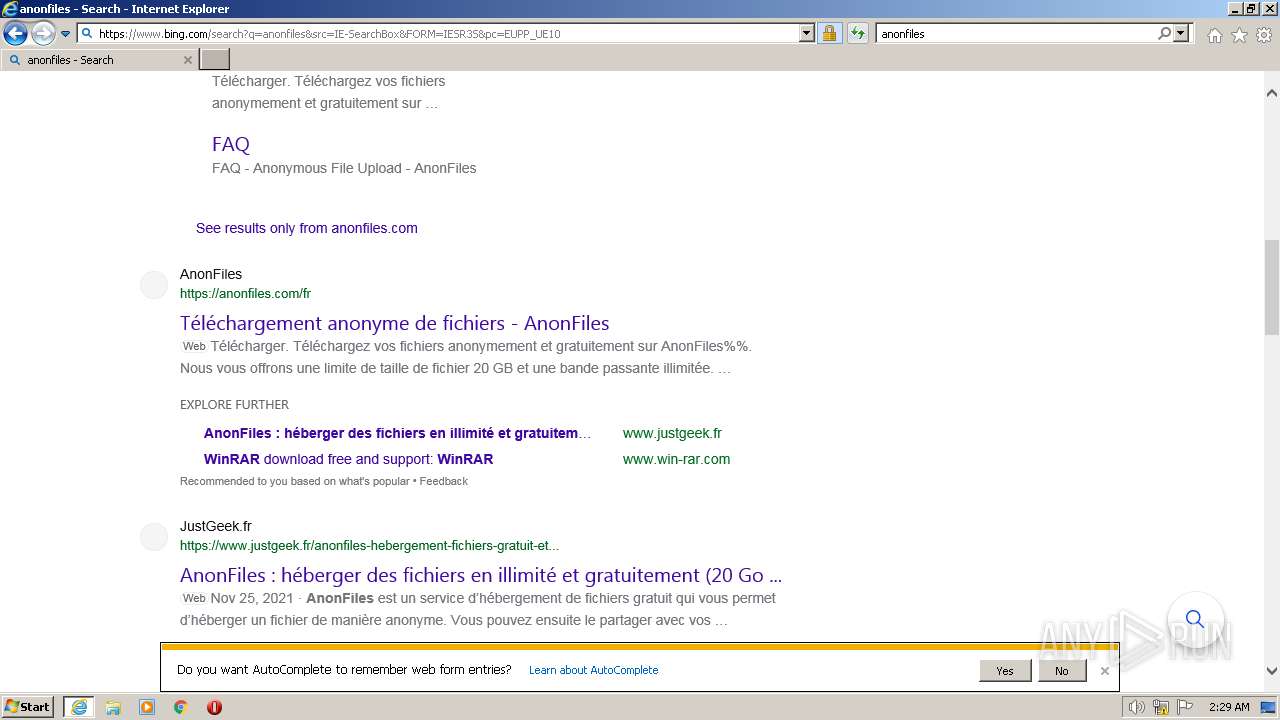Open the search provider dropdown arrow
1280x720 pixels.
tap(1181, 33)
